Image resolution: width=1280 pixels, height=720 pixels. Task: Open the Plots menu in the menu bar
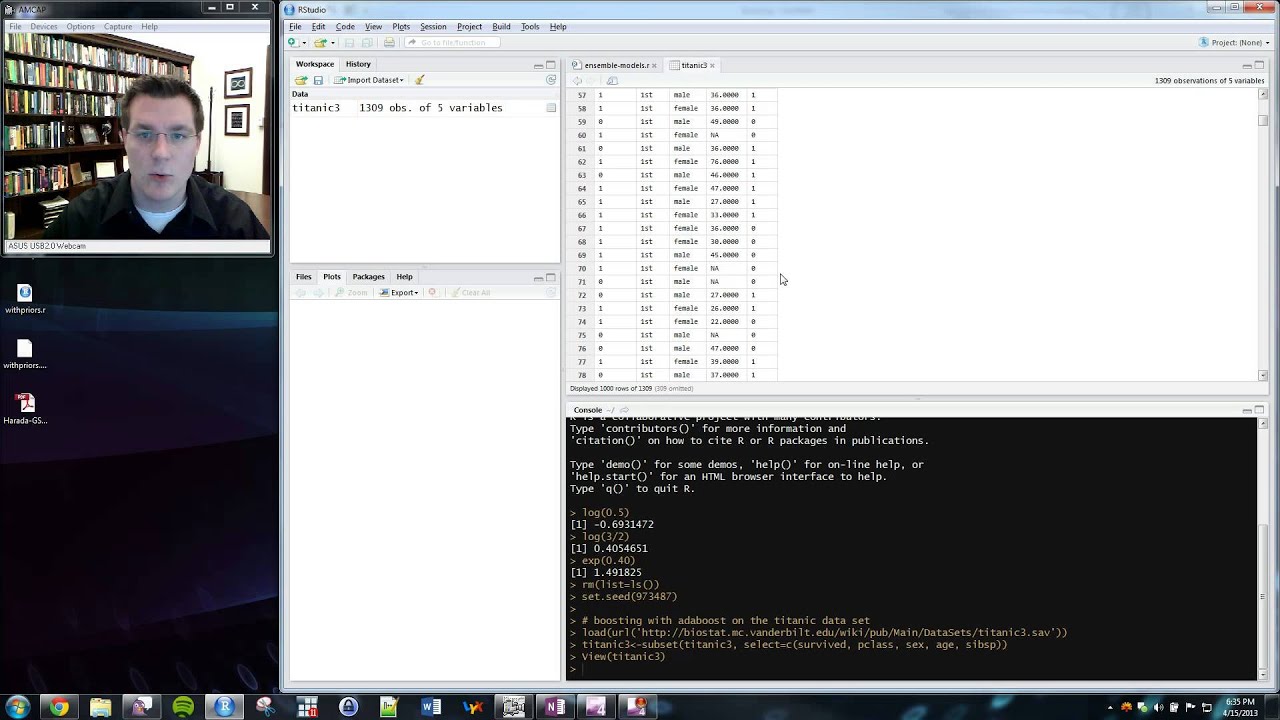click(401, 27)
